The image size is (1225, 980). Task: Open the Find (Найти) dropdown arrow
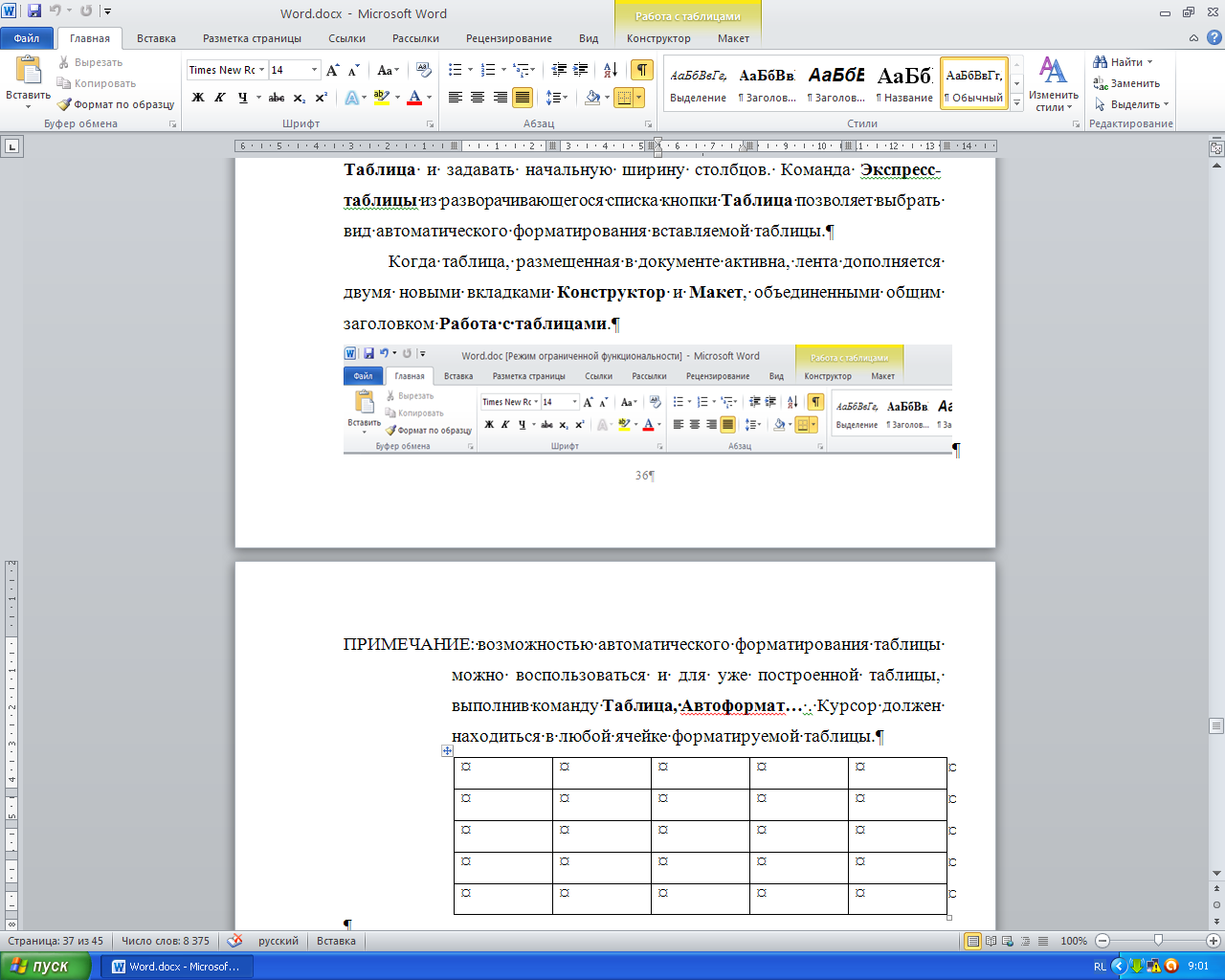(1150, 62)
